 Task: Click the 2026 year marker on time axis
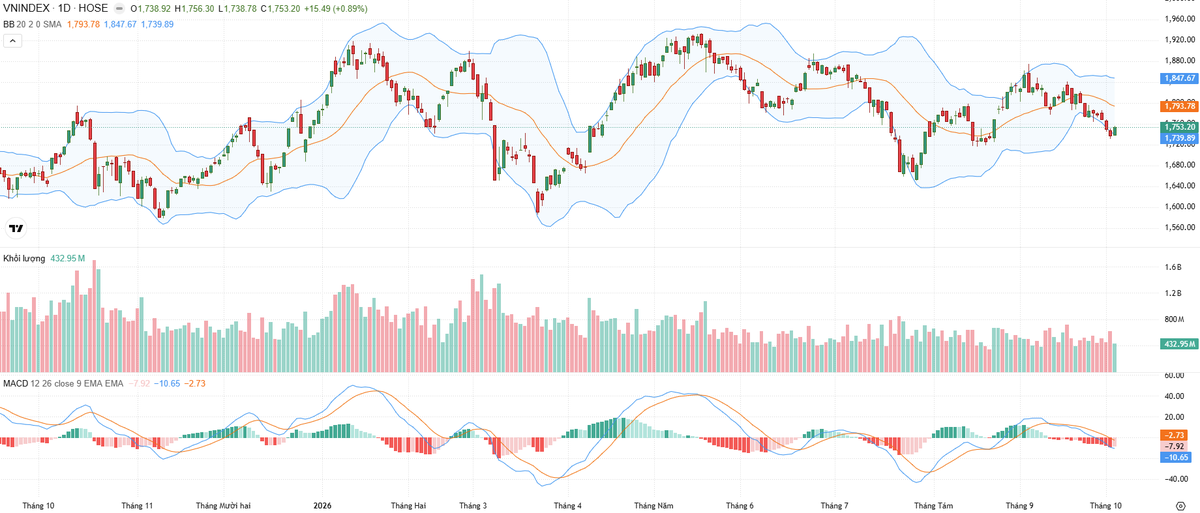click(322, 506)
